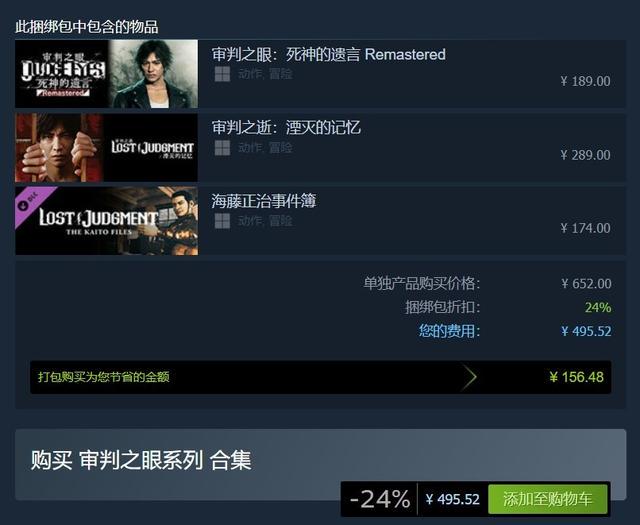The height and width of the screenshot is (525, 640).
Task: Open the Lost Judgment game thumbnail
Action: pos(107,147)
